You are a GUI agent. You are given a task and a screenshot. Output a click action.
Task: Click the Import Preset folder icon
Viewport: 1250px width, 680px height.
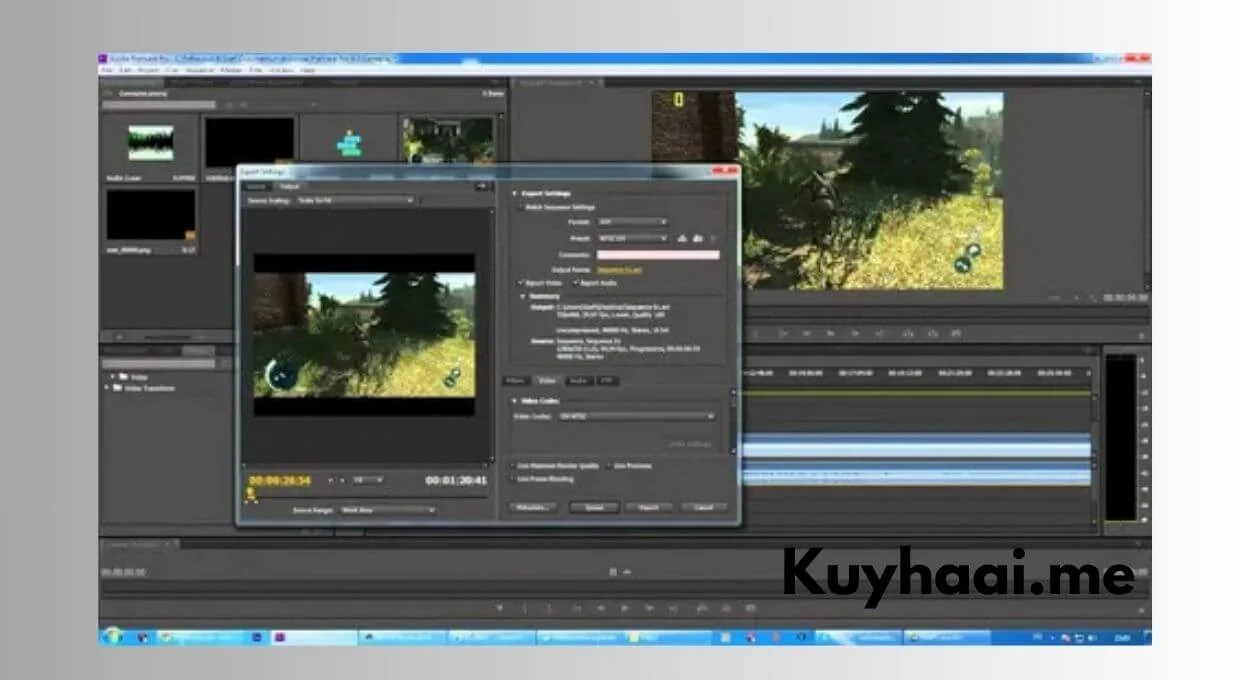pos(698,238)
